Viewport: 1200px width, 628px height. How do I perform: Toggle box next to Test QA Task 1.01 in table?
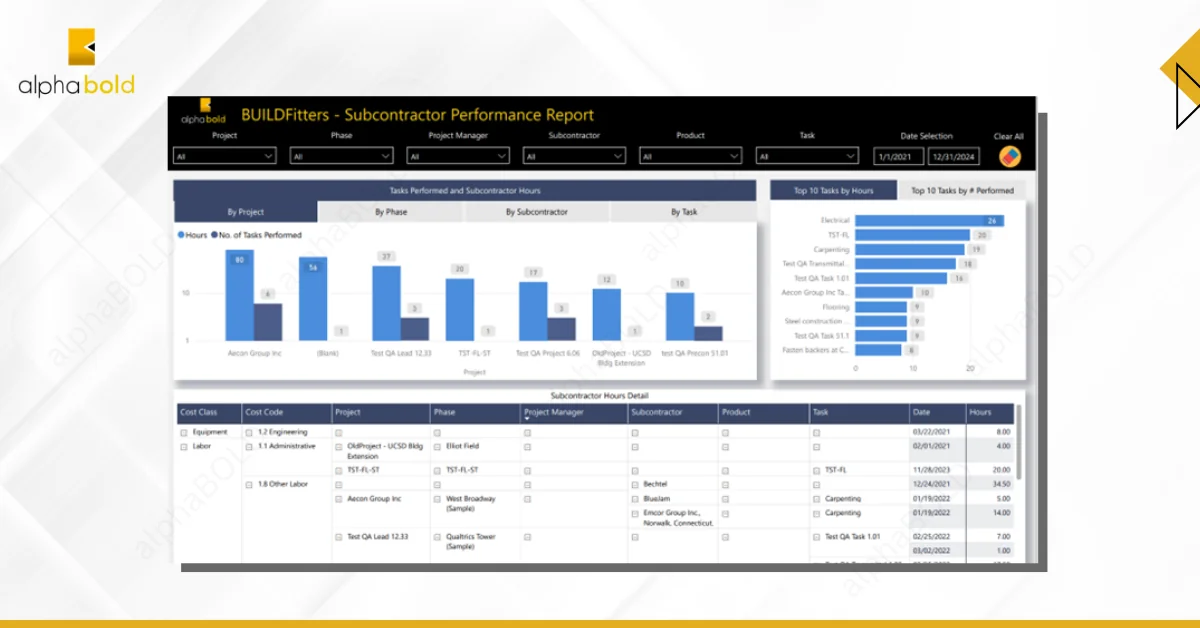[817, 537]
